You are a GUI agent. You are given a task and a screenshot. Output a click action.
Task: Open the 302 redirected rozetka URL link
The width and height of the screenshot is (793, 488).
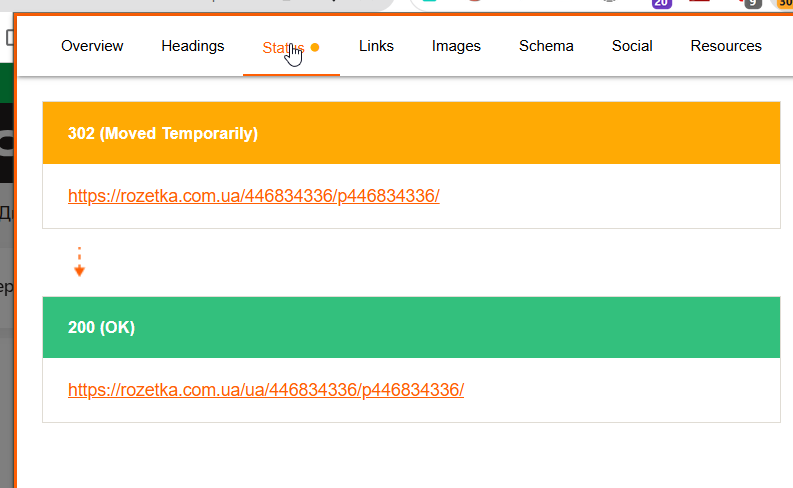coord(254,196)
